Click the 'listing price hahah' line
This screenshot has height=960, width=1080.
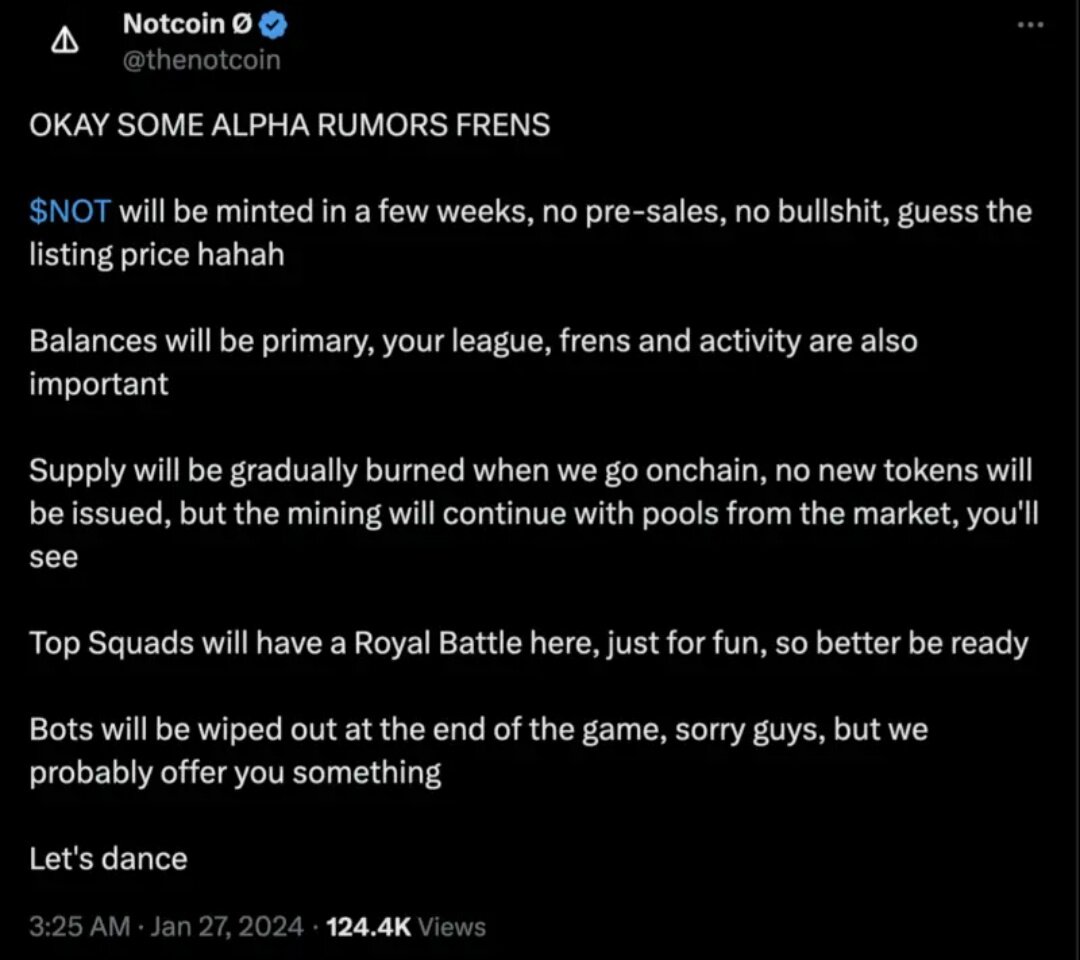(157, 254)
